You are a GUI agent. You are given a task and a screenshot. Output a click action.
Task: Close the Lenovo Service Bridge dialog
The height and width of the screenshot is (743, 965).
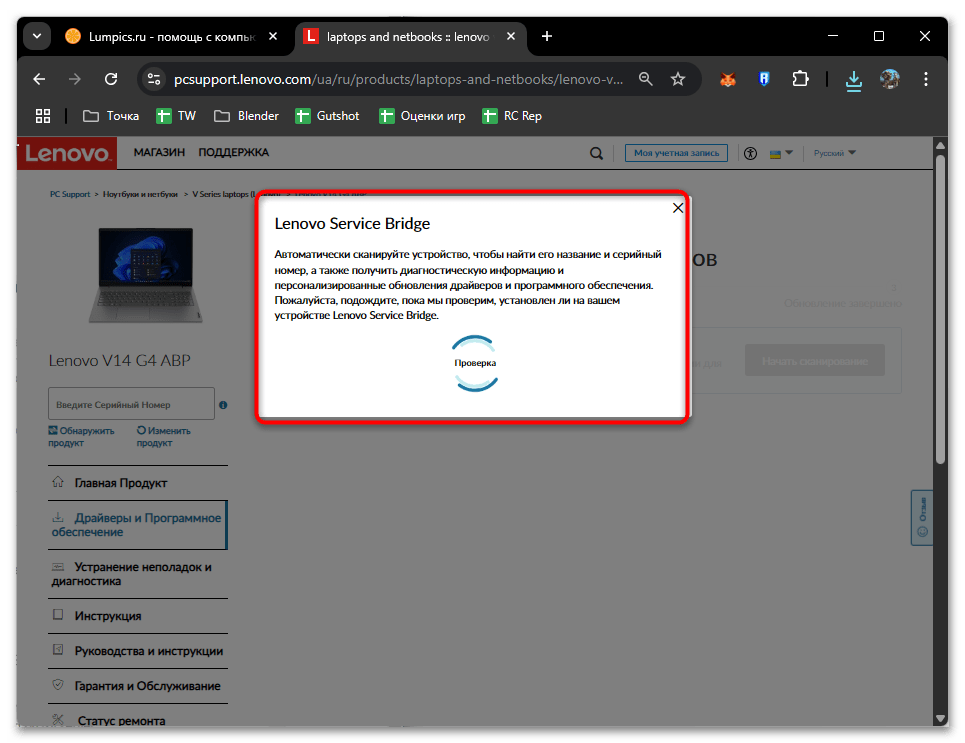tap(678, 208)
